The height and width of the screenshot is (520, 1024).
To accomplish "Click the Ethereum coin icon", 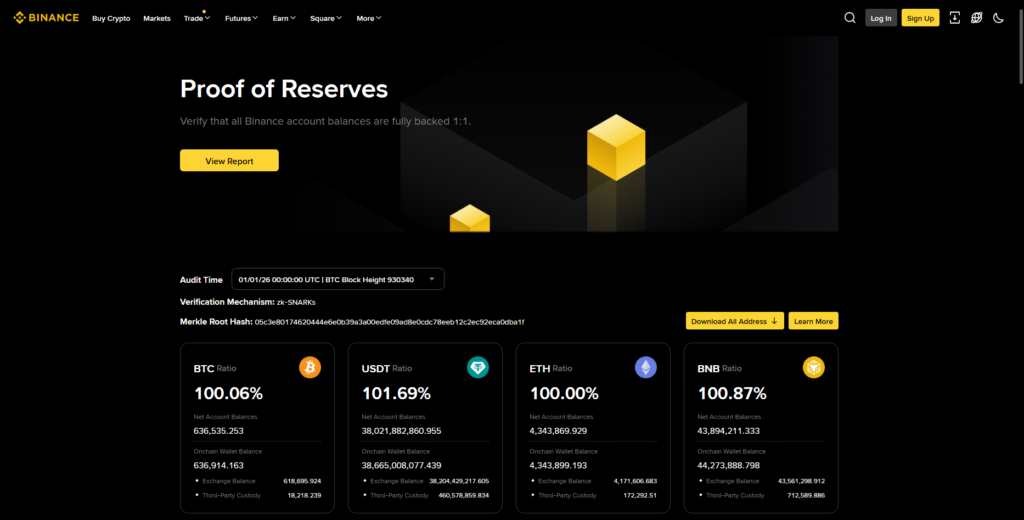I will coord(646,367).
